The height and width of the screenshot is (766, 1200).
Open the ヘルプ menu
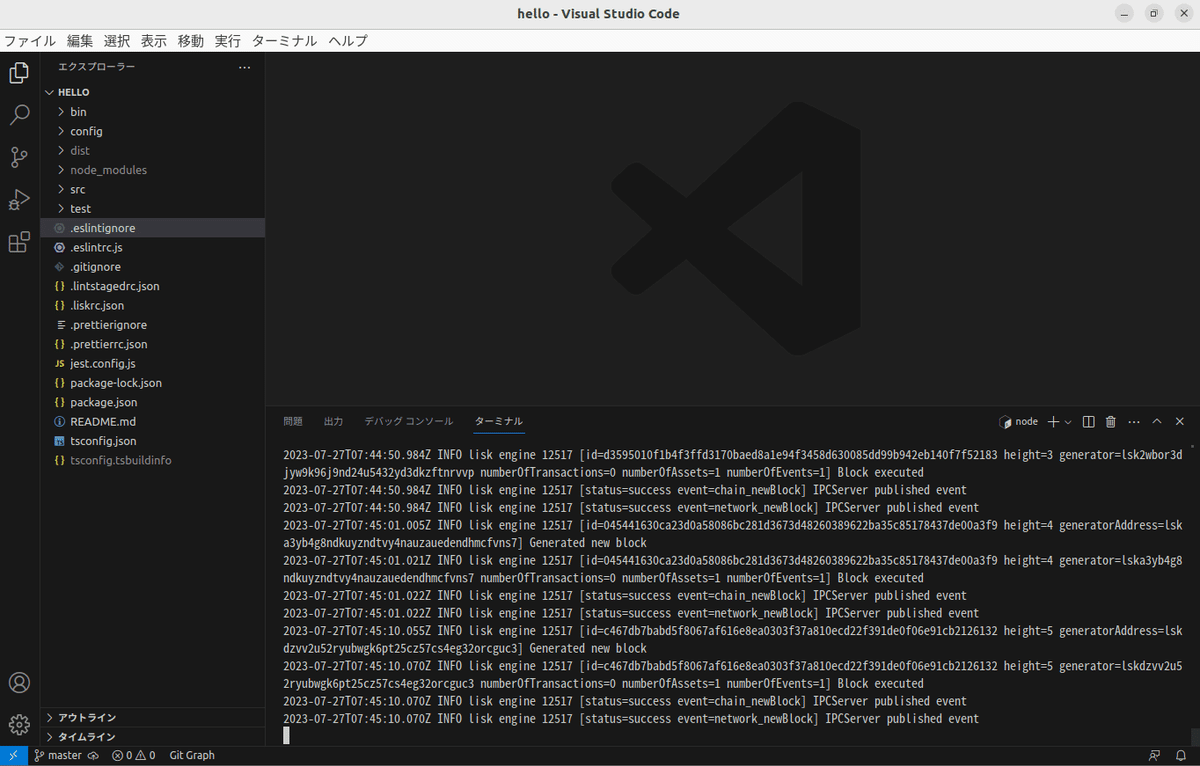click(x=348, y=41)
